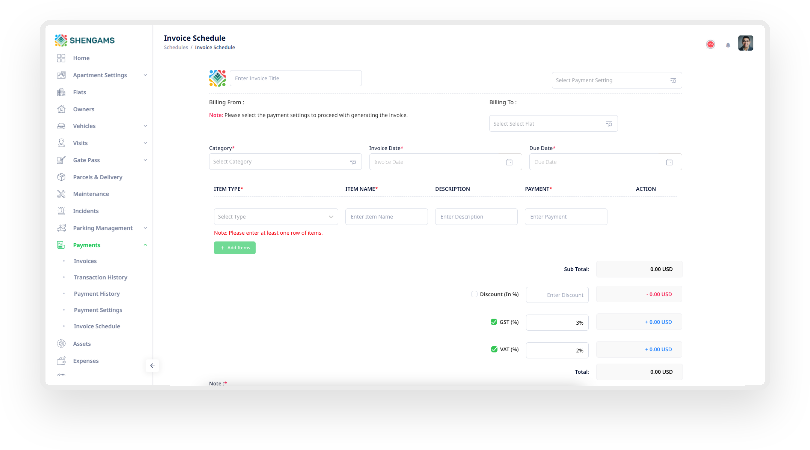Open the Flats menu label
Image resolution: width=810 pixels, height=450 pixels.
pos(80,92)
